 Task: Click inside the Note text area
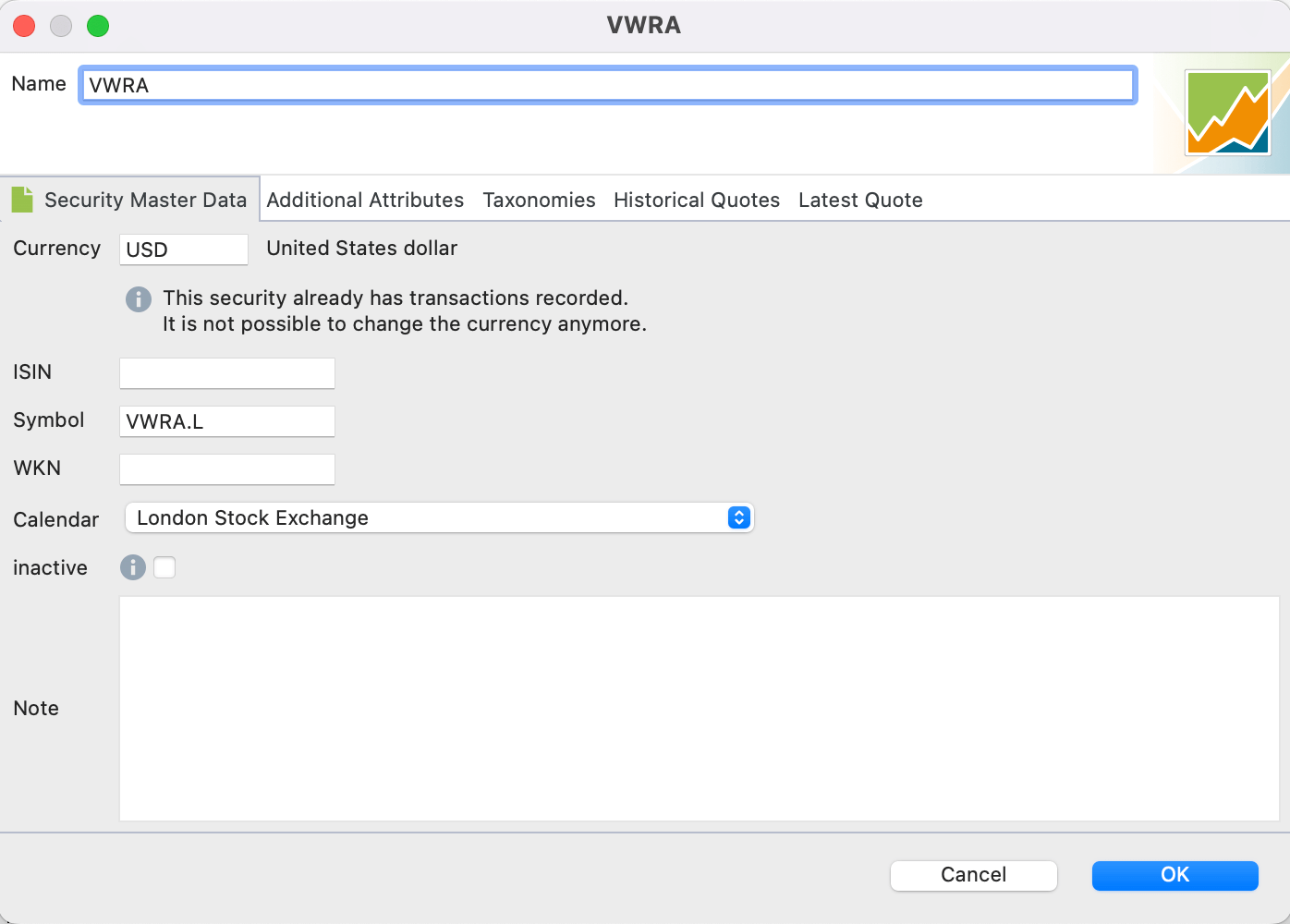pyautogui.click(x=700, y=709)
